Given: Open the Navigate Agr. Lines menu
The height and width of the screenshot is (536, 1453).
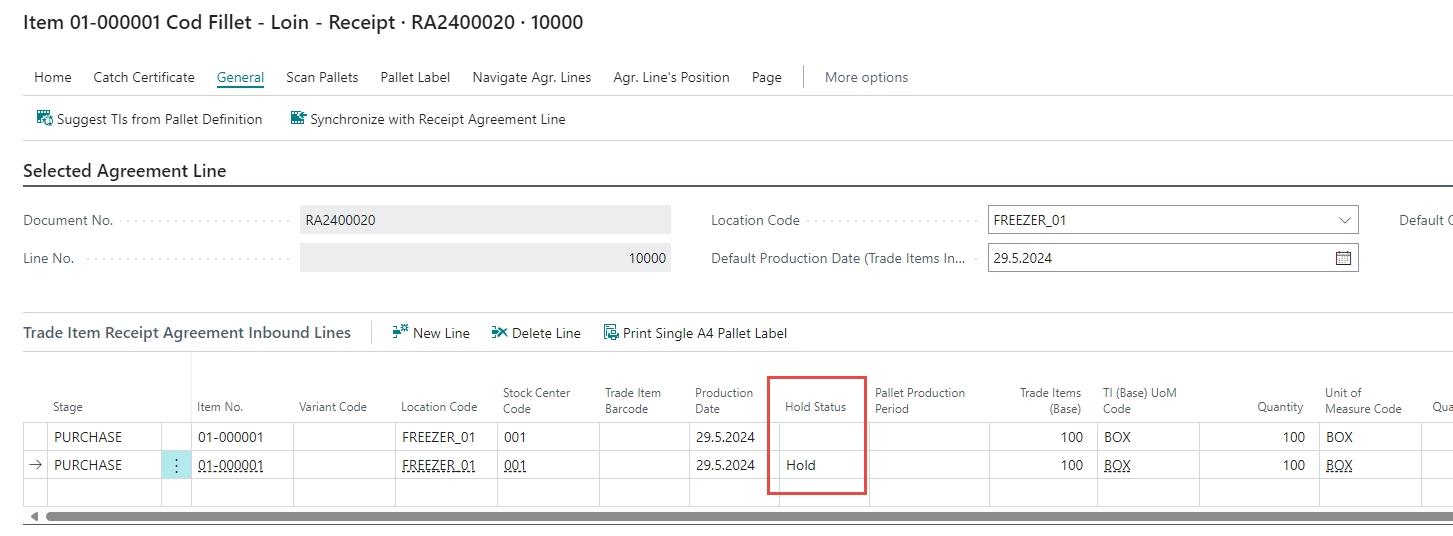Looking at the screenshot, I should click(x=531, y=77).
